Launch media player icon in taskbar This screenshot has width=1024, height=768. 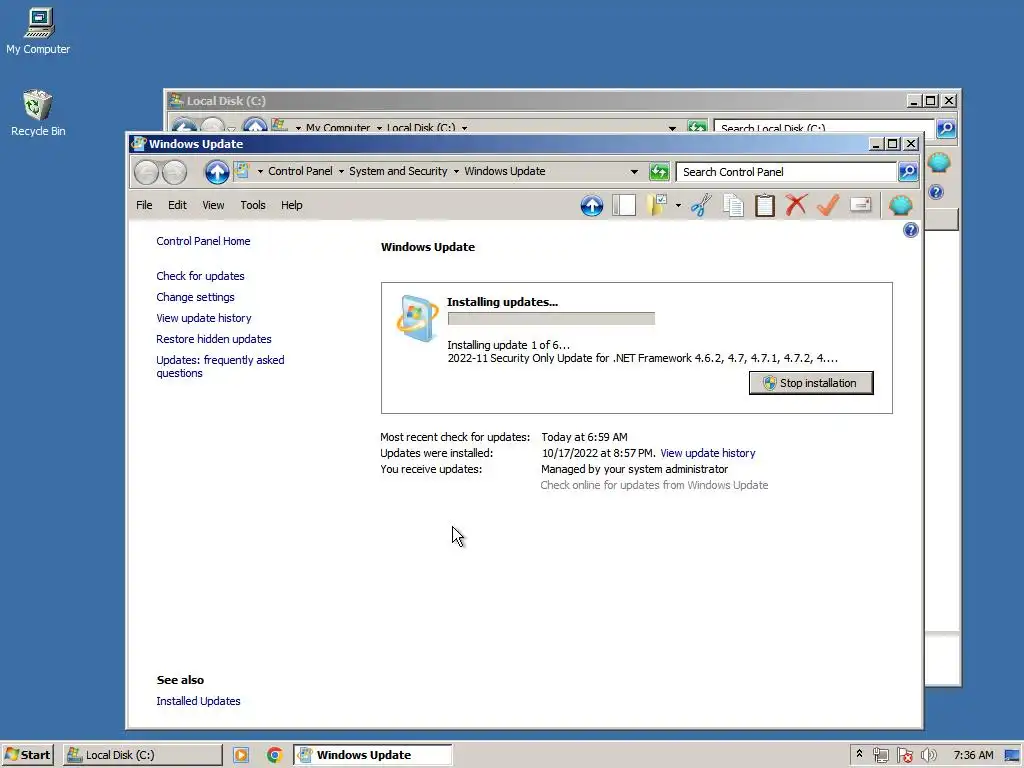click(241, 755)
